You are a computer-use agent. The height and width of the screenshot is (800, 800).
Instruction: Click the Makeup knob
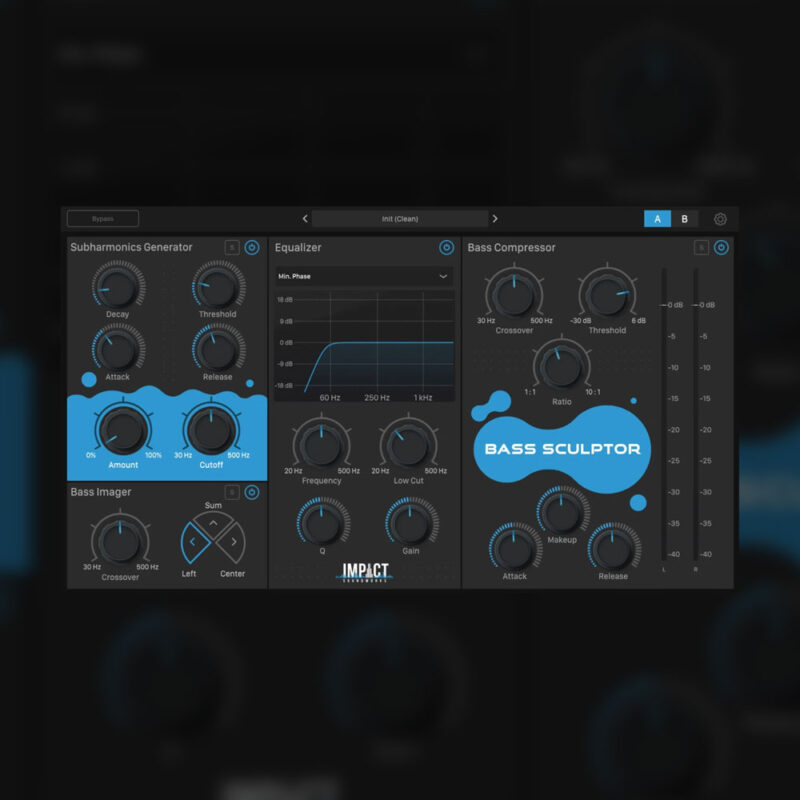tap(562, 511)
